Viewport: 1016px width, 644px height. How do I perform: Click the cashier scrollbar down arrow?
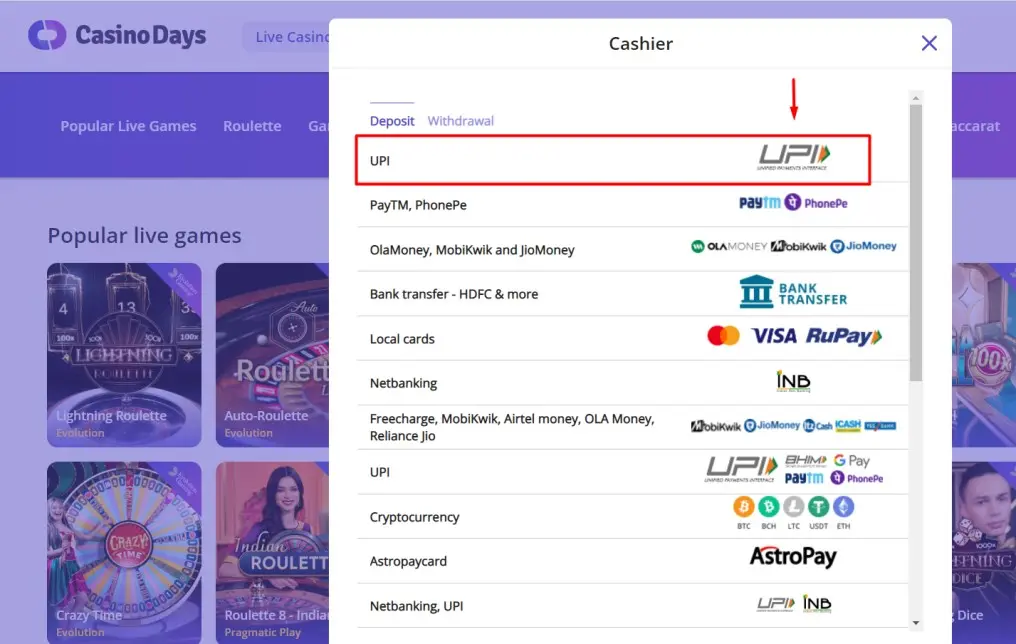[916, 623]
